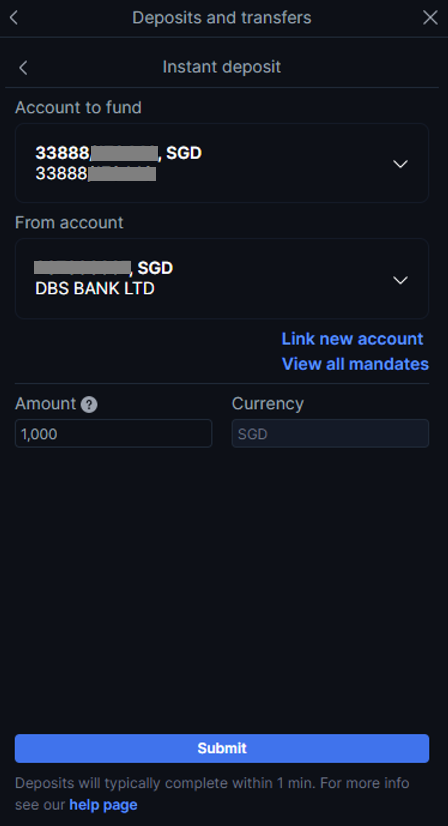
Task: Click the From account label
Action: (69, 222)
